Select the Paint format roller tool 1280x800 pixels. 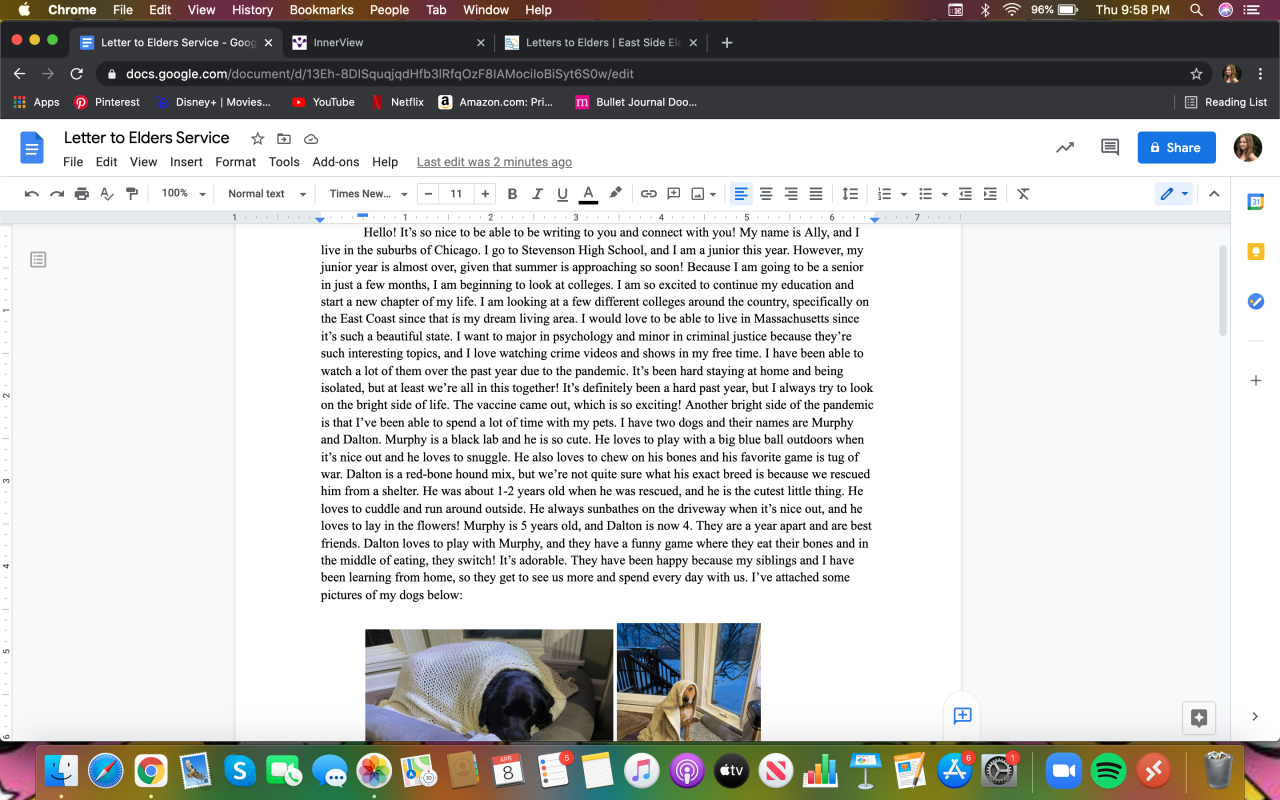tap(131, 194)
